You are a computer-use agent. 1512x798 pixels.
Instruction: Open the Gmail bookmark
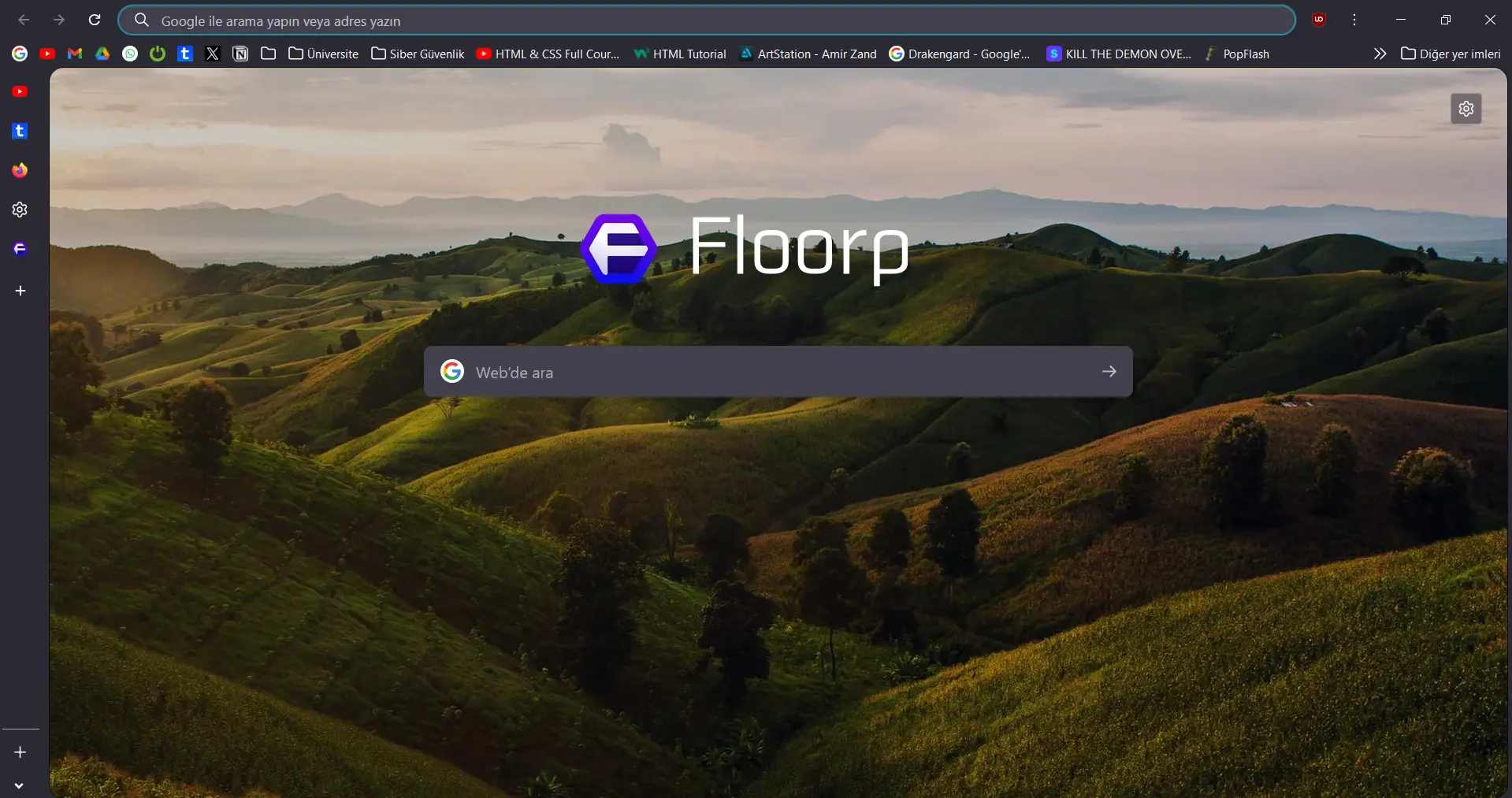[x=75, y=54]
